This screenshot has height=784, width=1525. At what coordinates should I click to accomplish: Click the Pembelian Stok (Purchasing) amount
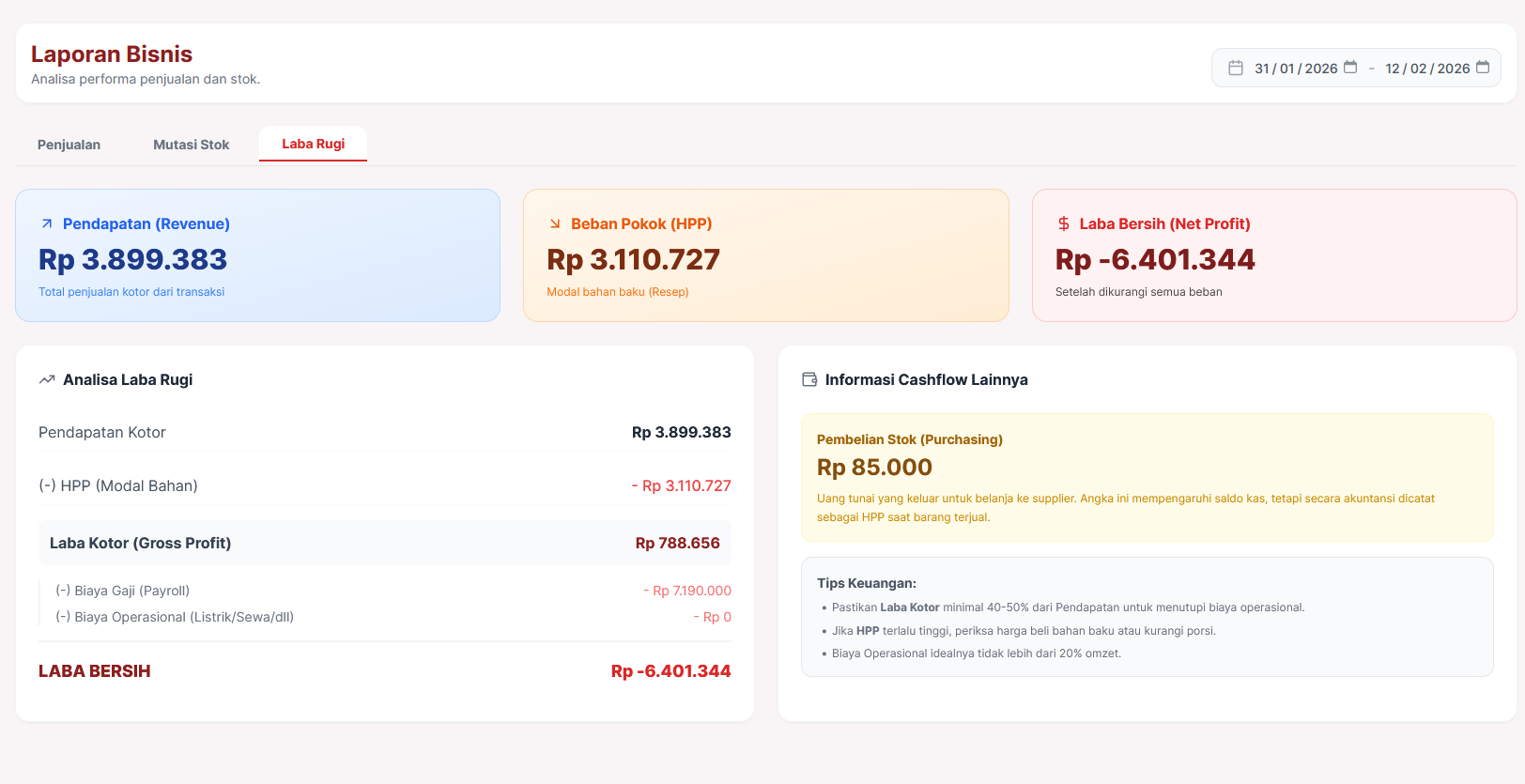[x=874, y=467]
